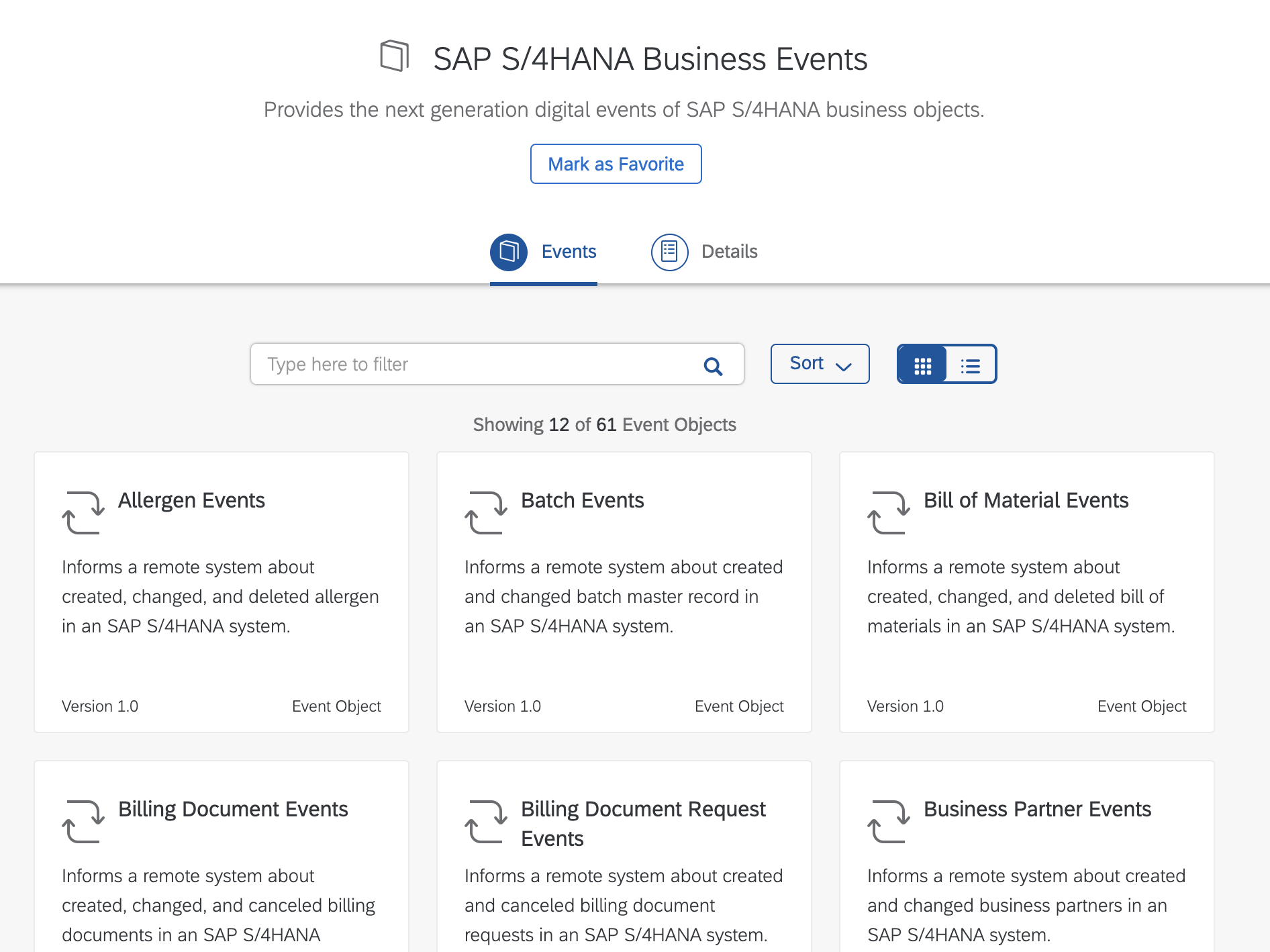This screenshot has height=952, width=1270.
Task: Open the Sort dropdown
Action: tap(820, 364)
